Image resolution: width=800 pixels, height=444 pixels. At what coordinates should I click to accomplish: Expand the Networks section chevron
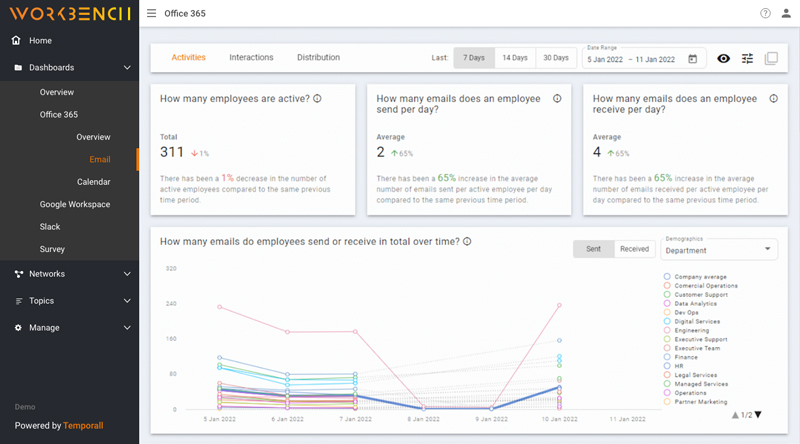(x=127, y=274)
